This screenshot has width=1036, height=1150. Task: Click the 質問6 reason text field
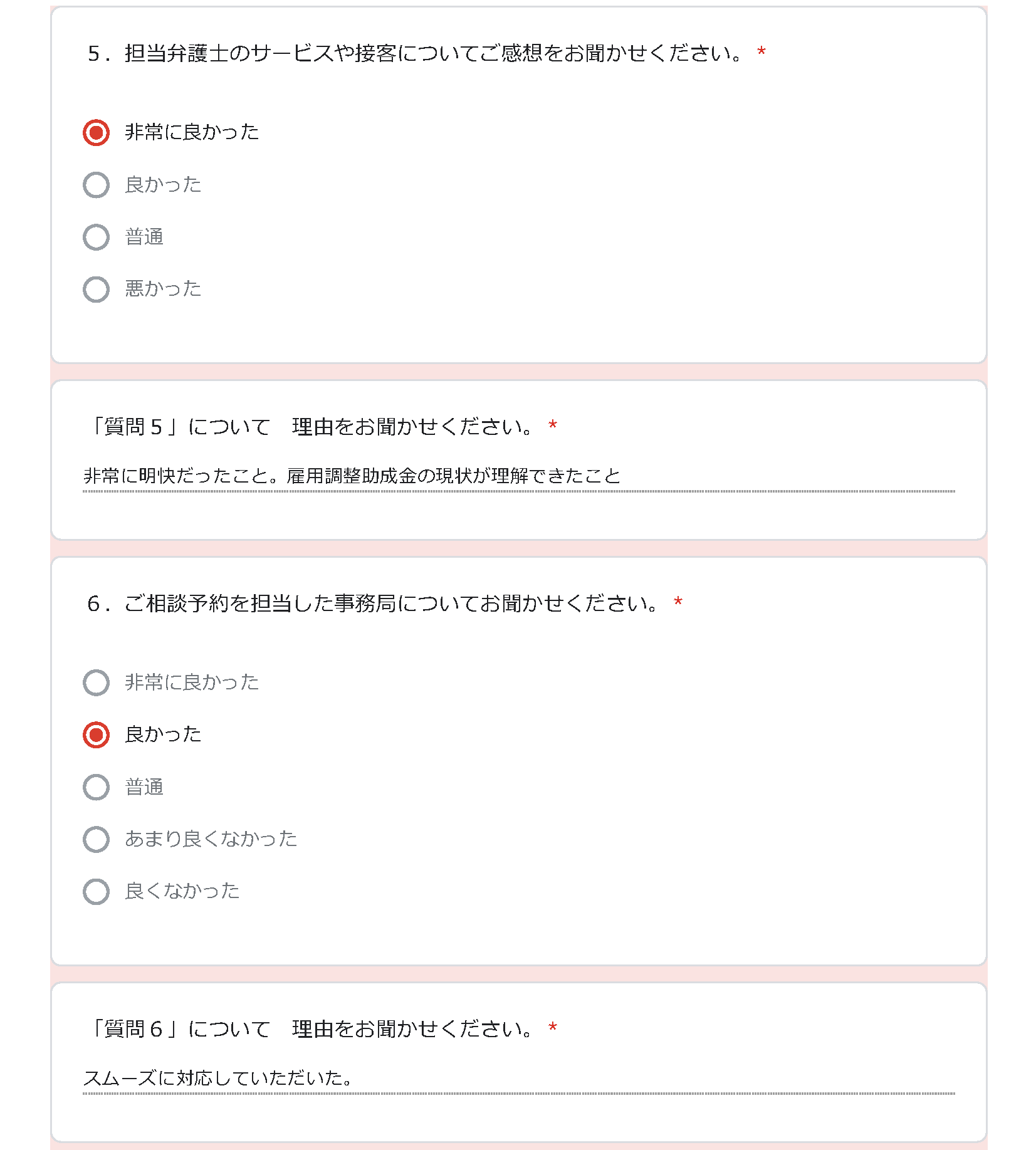coord(518,1079)
